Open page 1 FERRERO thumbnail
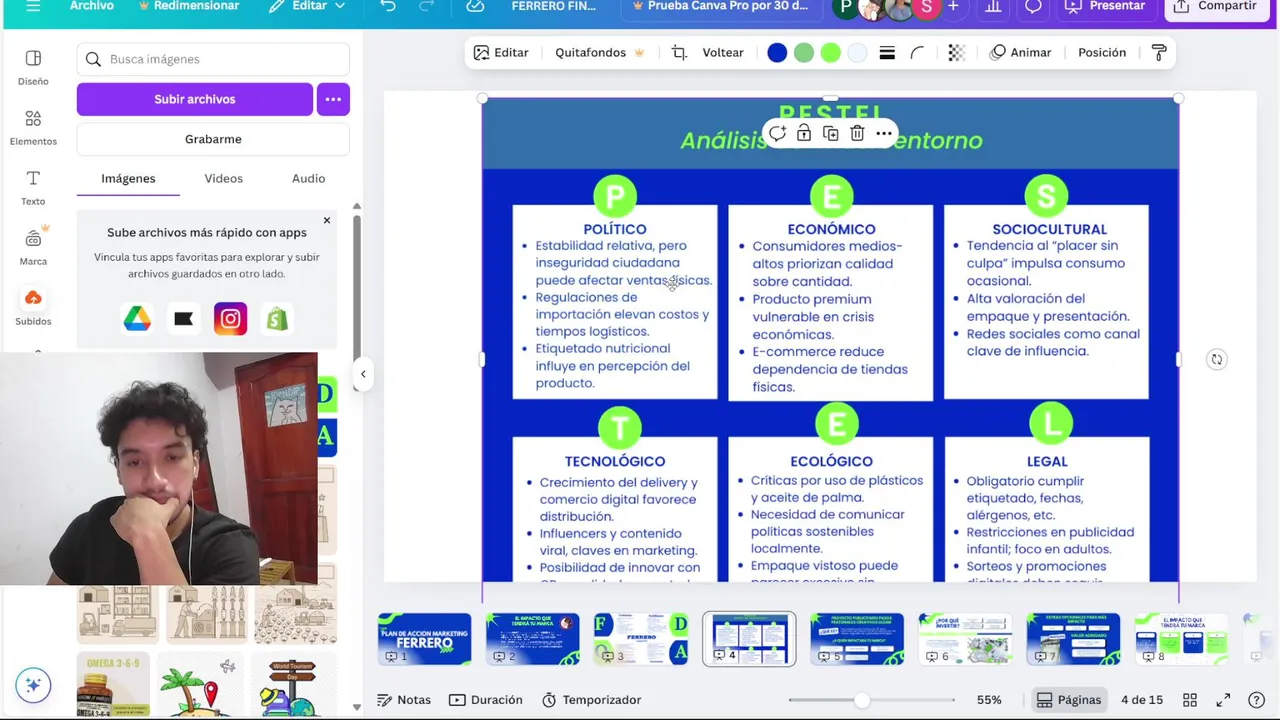Image resolution: width=1280 pixels, height=720 pixels. 425,639
